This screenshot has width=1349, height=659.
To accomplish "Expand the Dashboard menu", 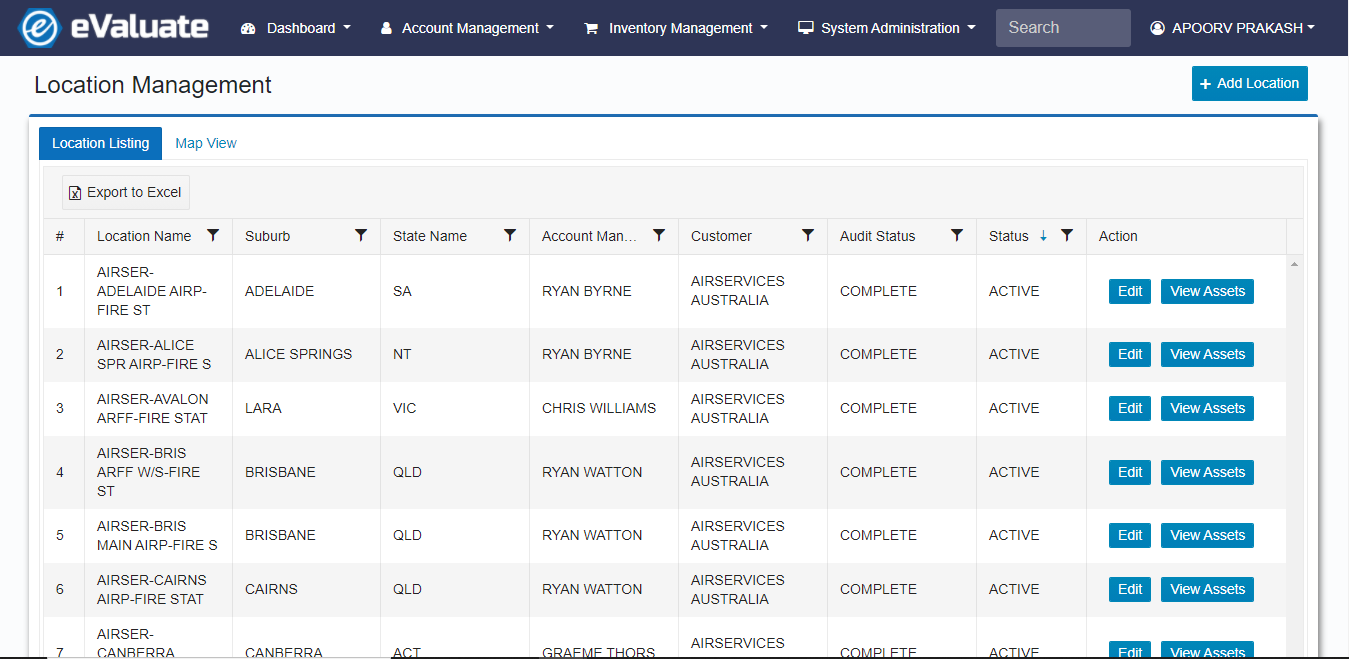I will (296, 28).
